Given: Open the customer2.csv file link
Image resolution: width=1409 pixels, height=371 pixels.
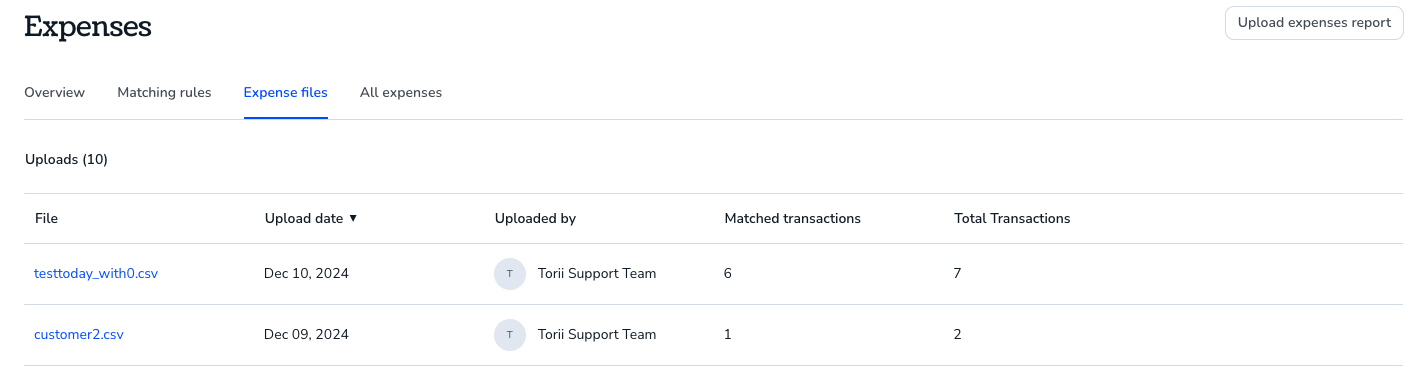Looking at the screenshot, I should point(79,334).
